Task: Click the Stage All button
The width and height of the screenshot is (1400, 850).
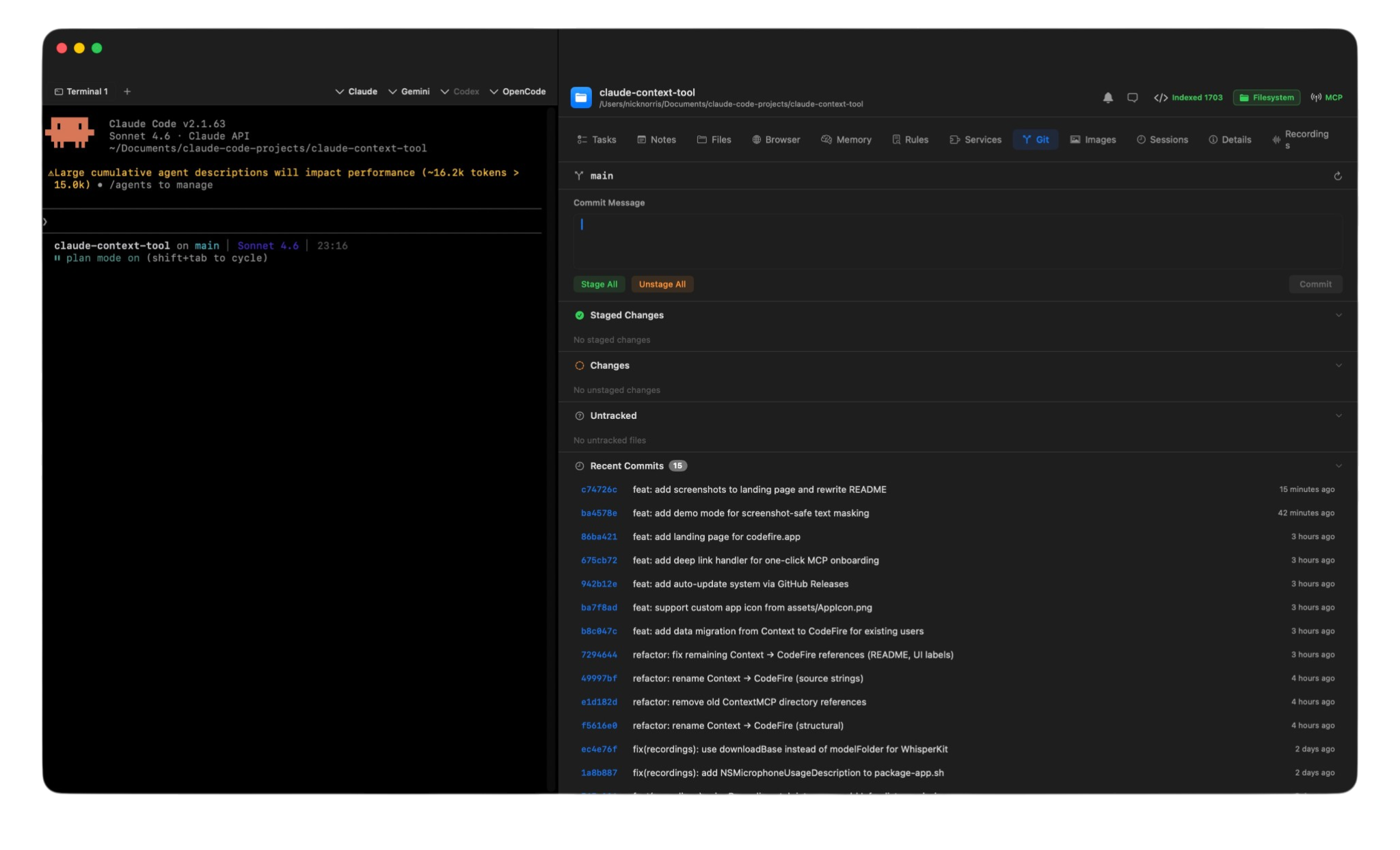Action: [598, 284]
